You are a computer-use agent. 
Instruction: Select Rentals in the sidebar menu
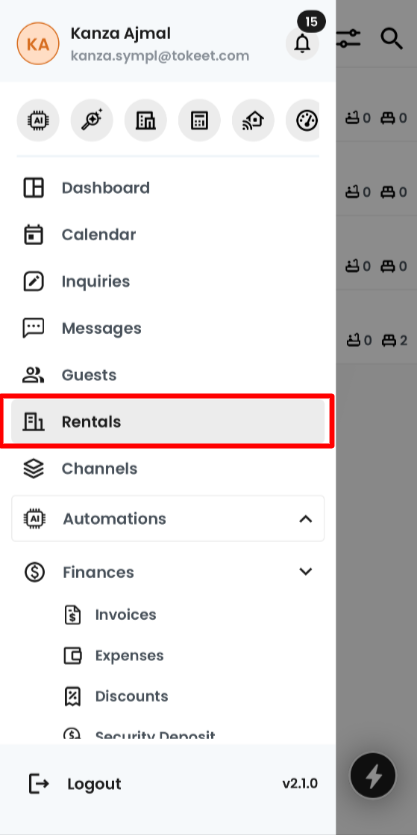[168, 422]
